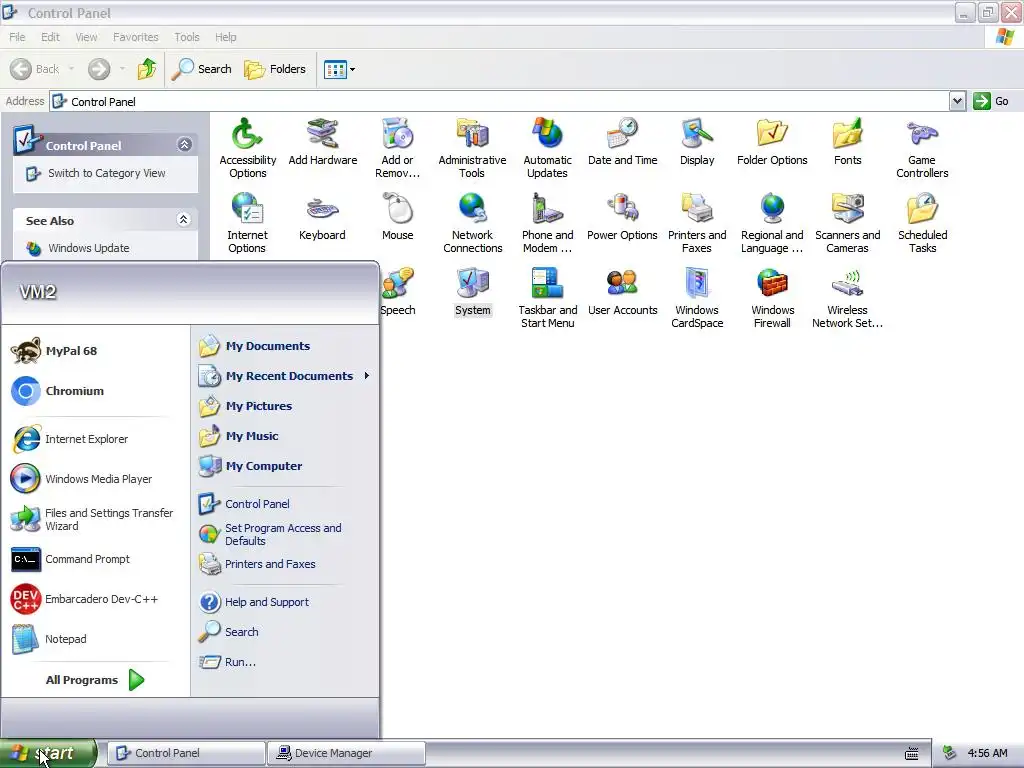Launch MyPal 68 from Start menu
Viewport: 1024px width, 768px height.
[95, 351]
